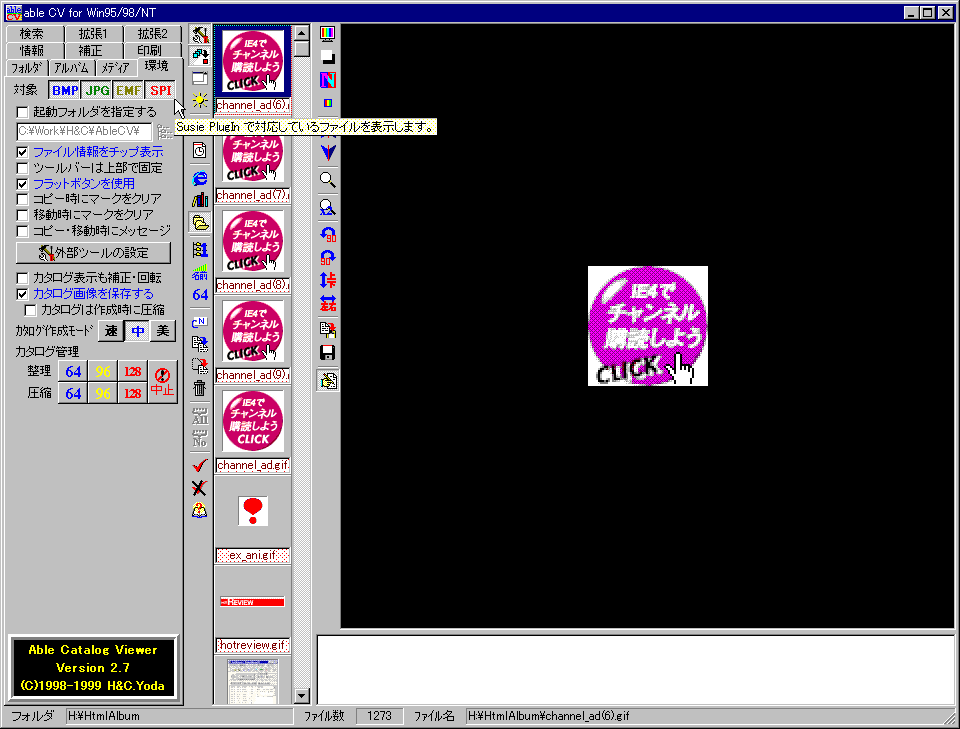This screenshot has height=729, width=960.
Task: Open the help icon with question mark
Action: [200, 510]
